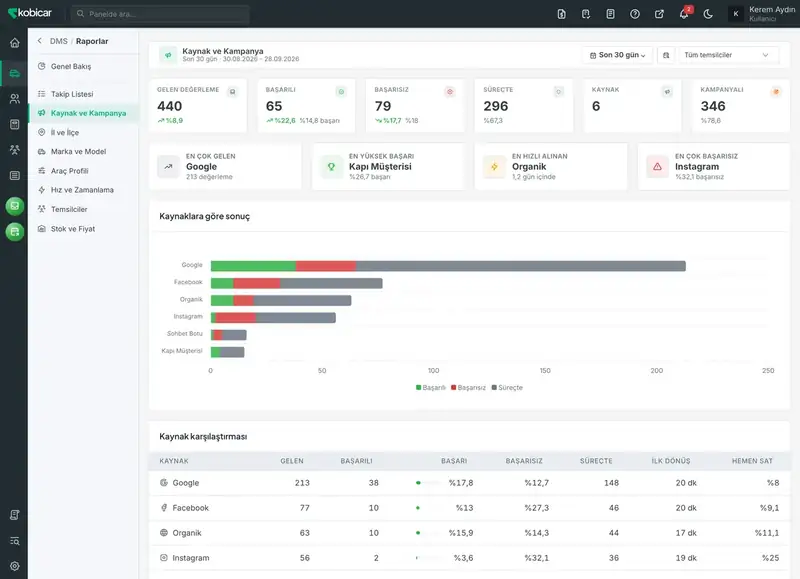Click the red Başarısız segment of the Facebook bar
Image resolution: width=800 pixels, height=579 pixels.
[x=257, y=283]
